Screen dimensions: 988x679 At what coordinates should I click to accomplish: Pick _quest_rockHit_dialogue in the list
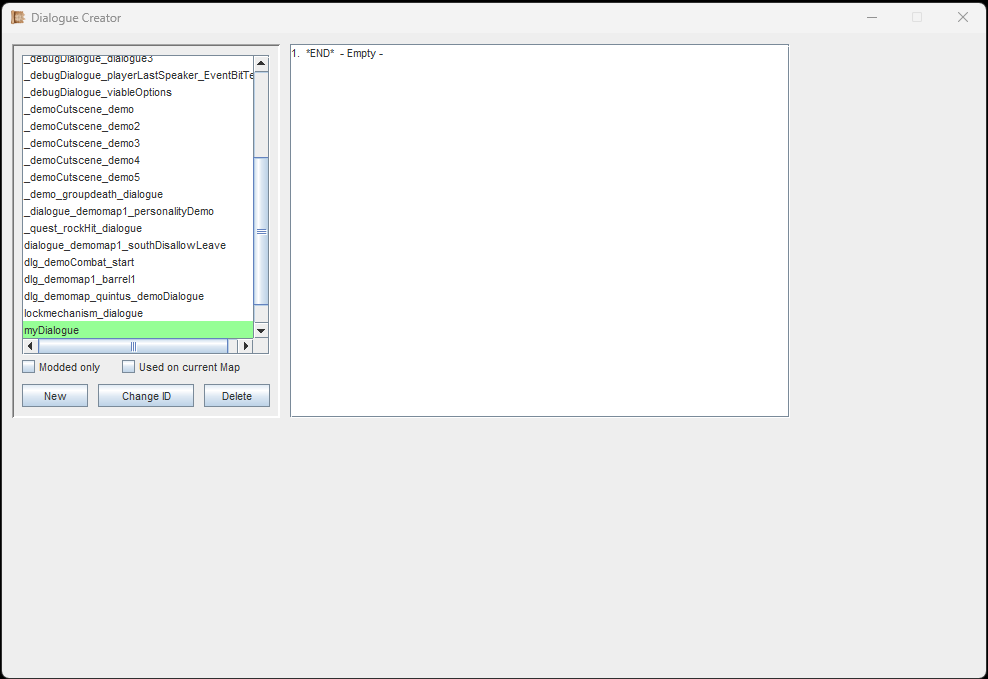(83, 228)
